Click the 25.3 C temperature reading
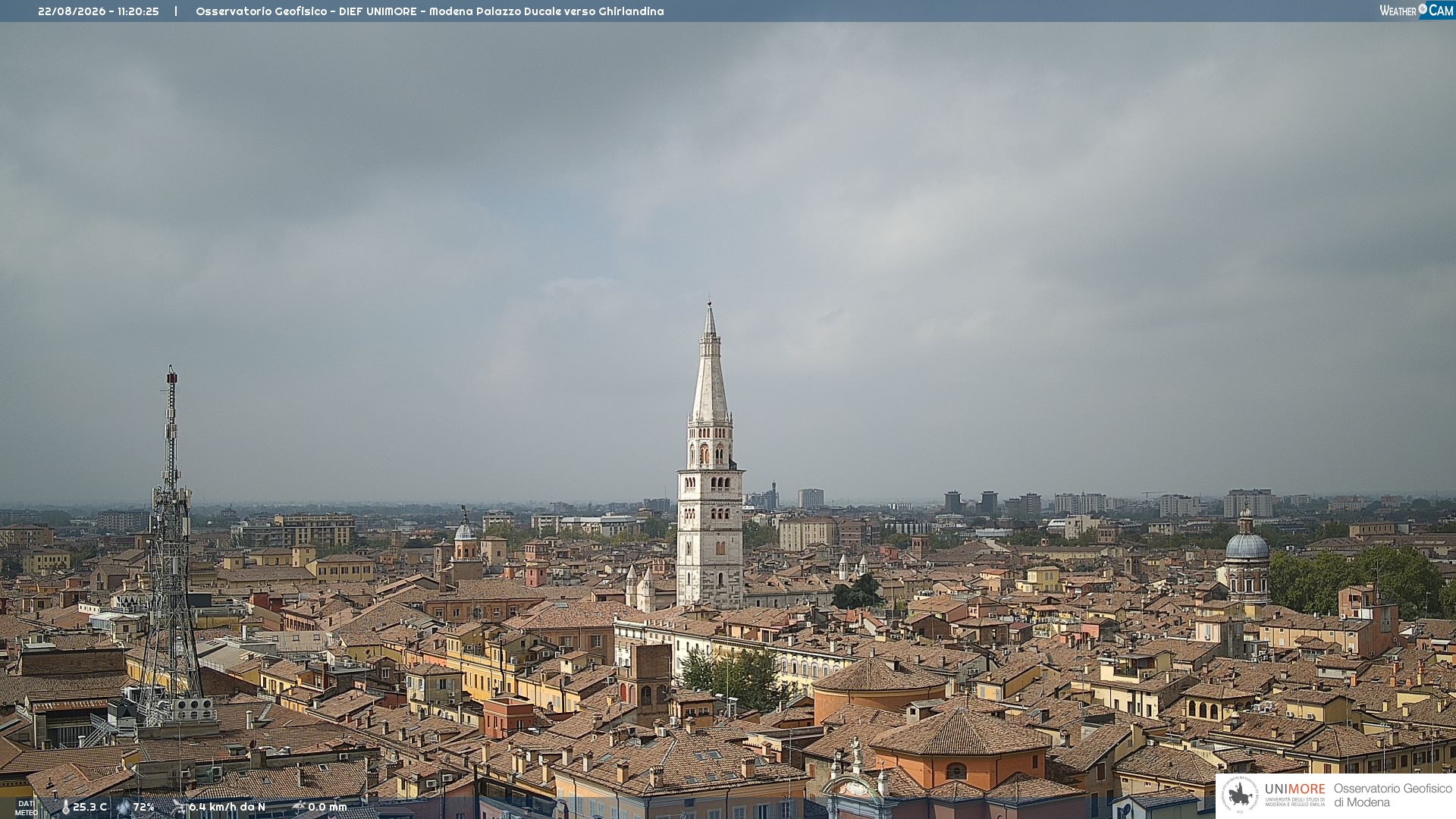This screenshot has width=1456, height=819. pyautogui.click(x=90, y=807)
